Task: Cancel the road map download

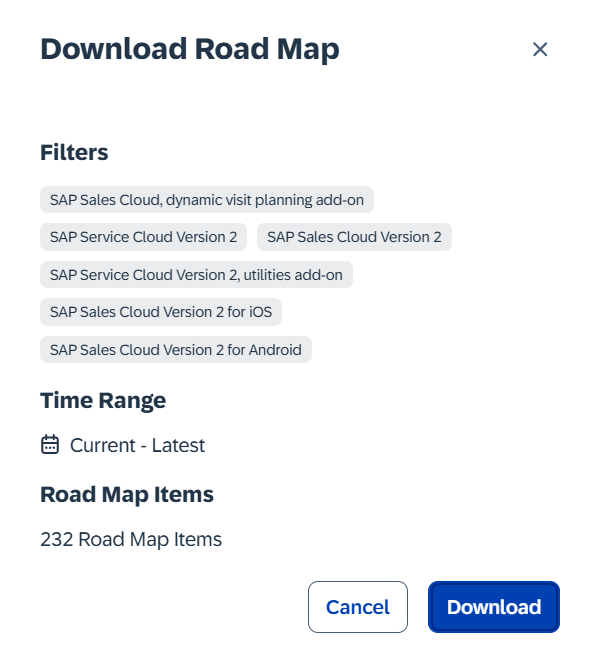Action: (x=358, y=607)
